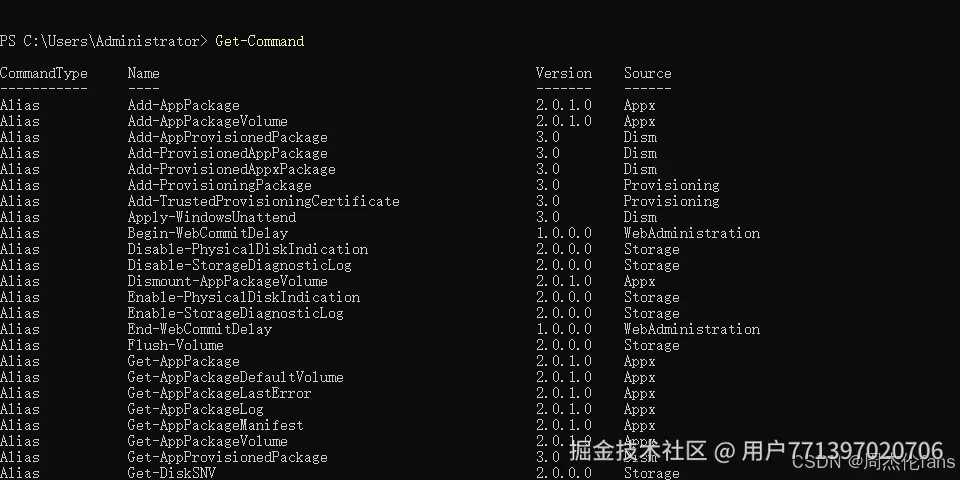This screenshot has width=960, height=480.
Task: Select the Apply-WindowsUnattend command name
Action: click(212, 217)
